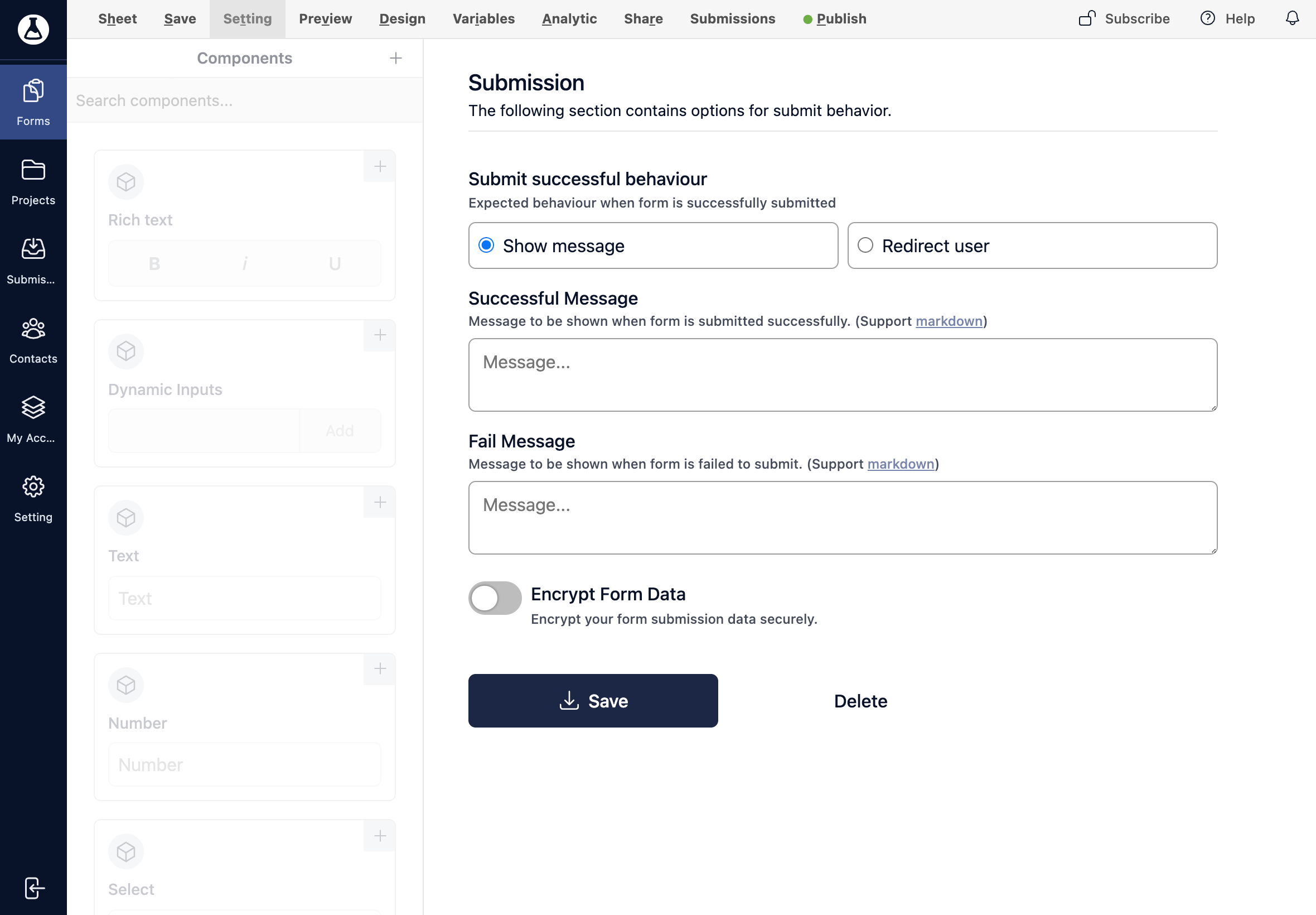
Task: Open Projects folder icon
Action: tap(33, 170)
